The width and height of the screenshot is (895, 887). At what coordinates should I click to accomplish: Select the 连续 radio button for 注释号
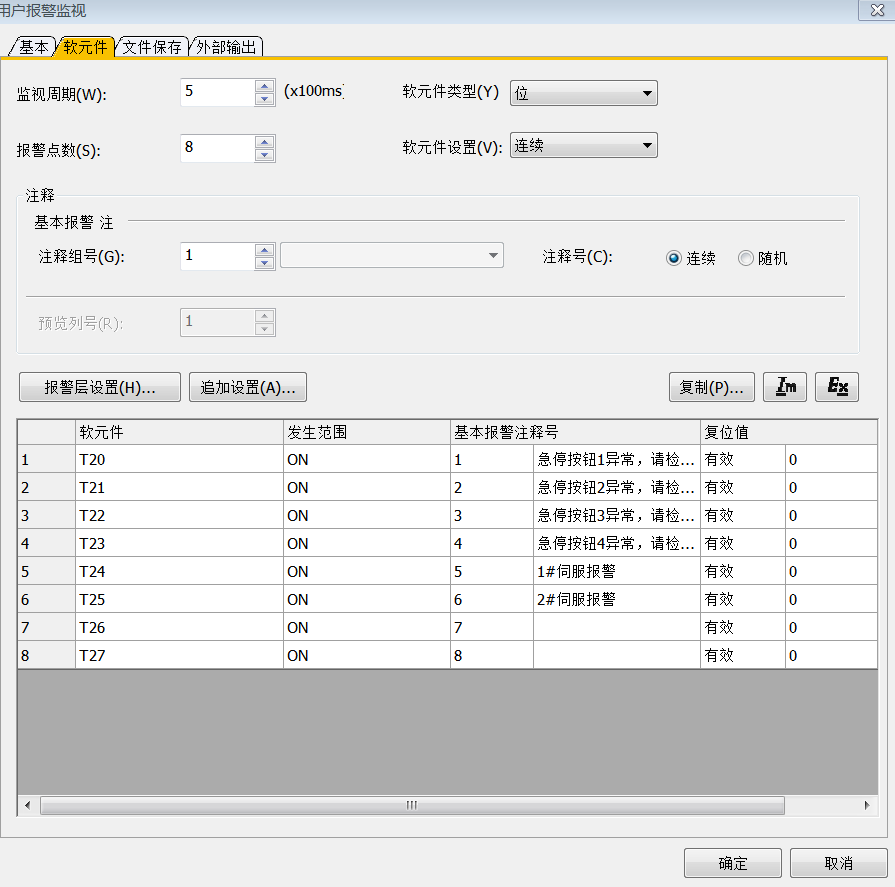click(674, 258)
